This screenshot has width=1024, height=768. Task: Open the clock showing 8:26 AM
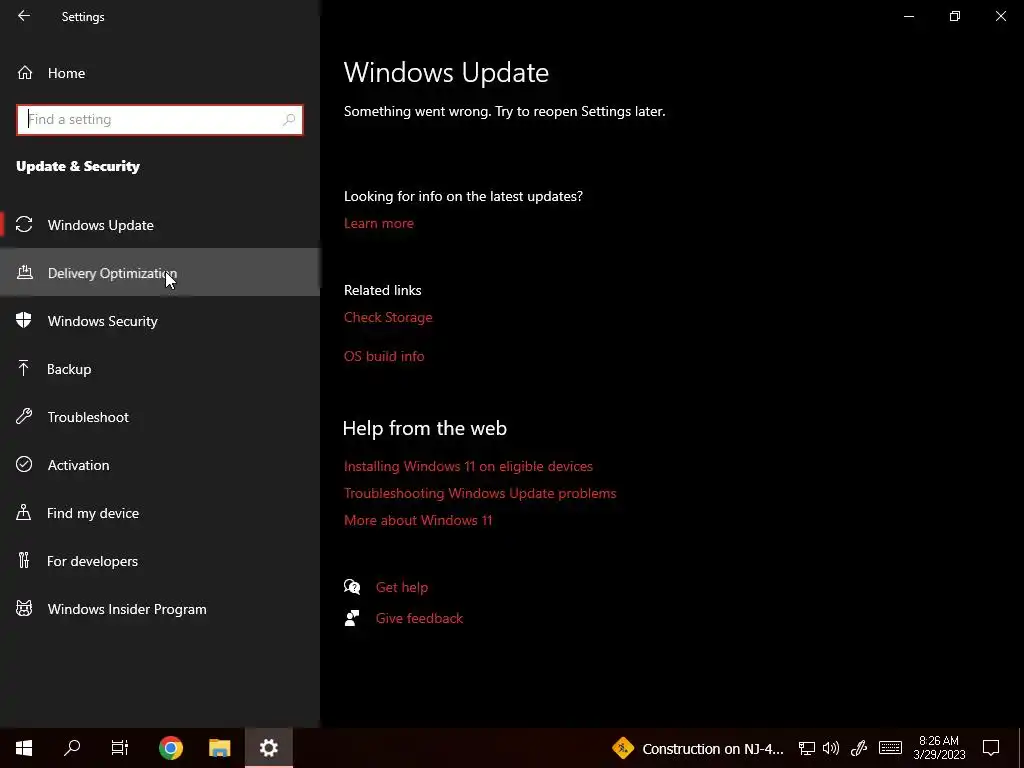(939, 748)
